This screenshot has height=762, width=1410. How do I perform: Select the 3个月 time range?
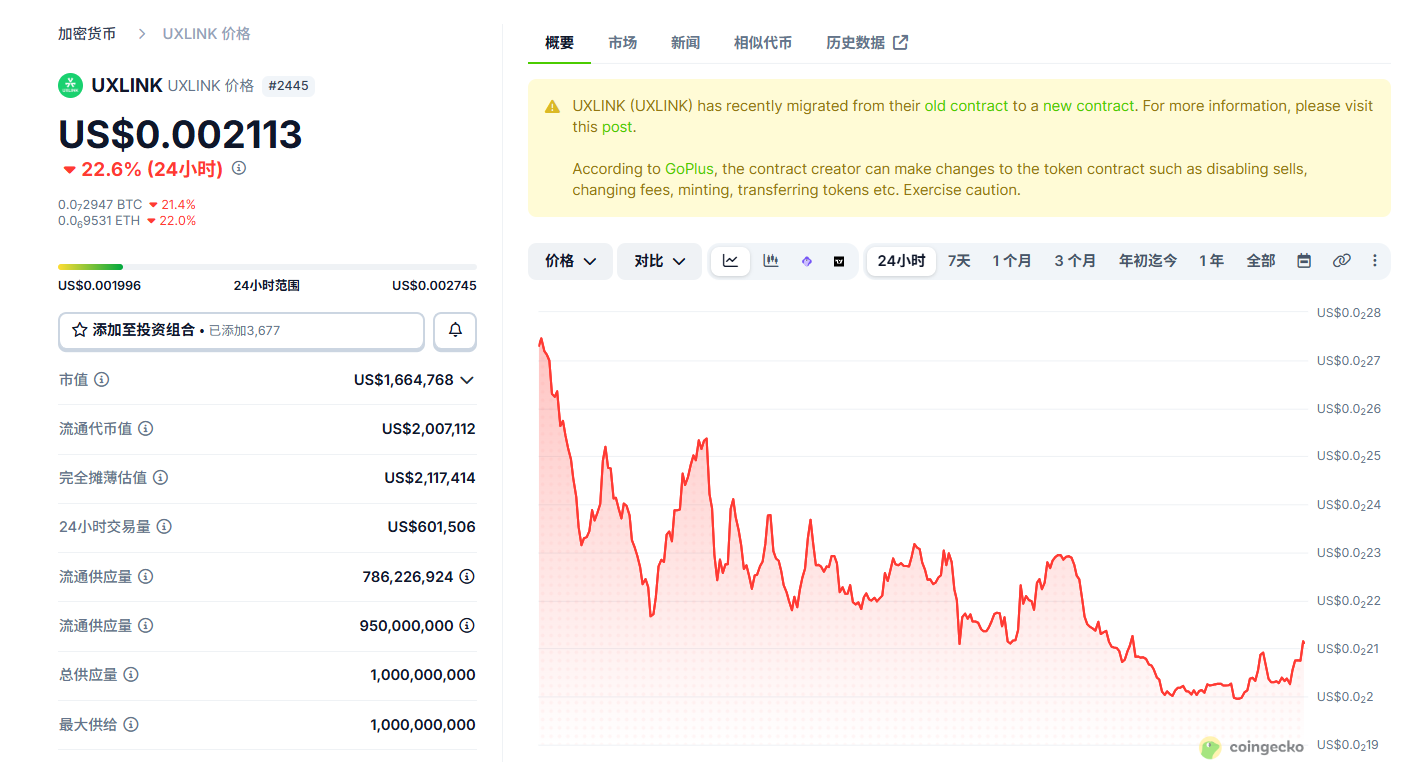(1075, 261)
